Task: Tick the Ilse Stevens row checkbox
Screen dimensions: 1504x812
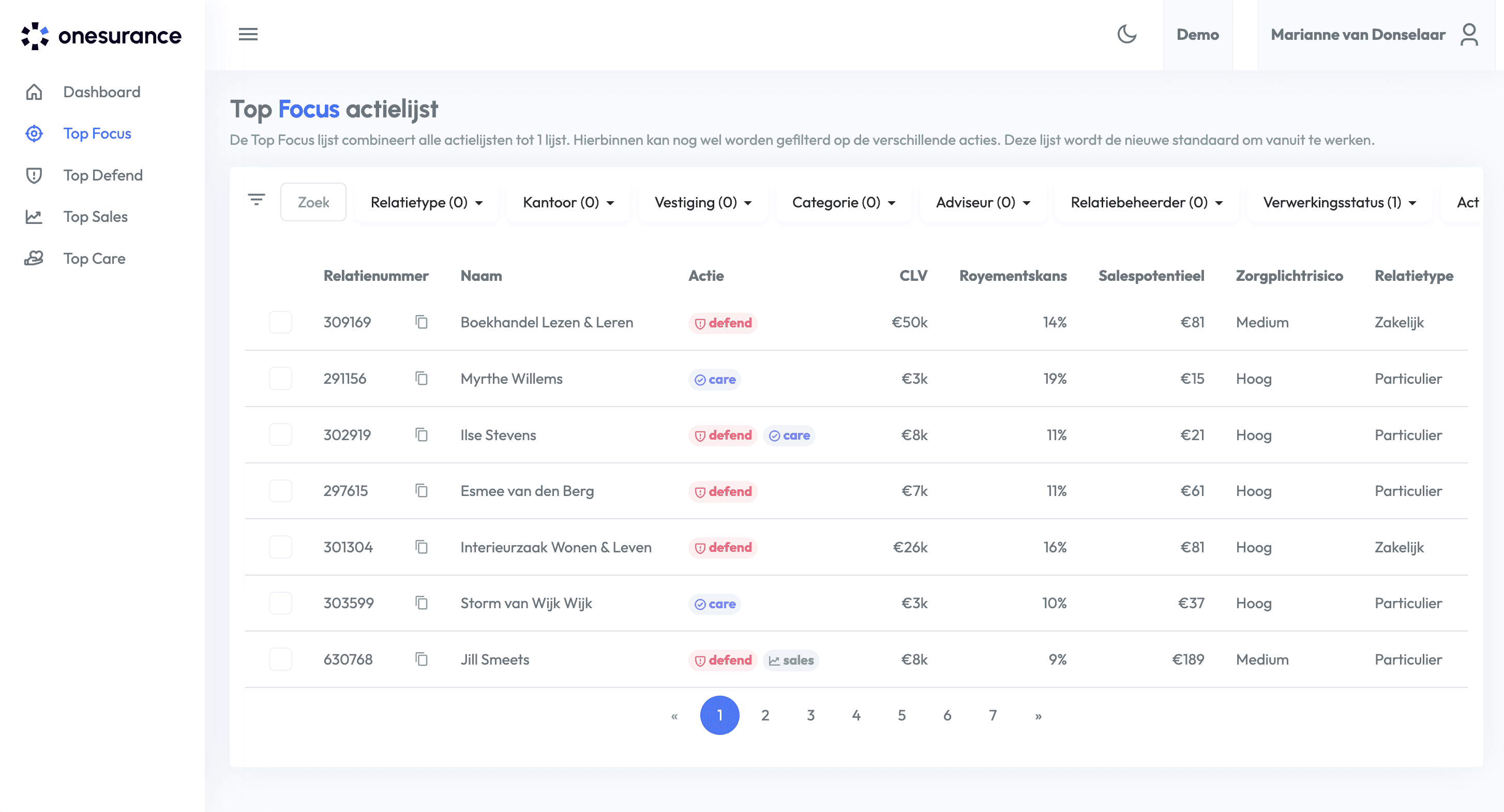Action: [x=280, y=435]
